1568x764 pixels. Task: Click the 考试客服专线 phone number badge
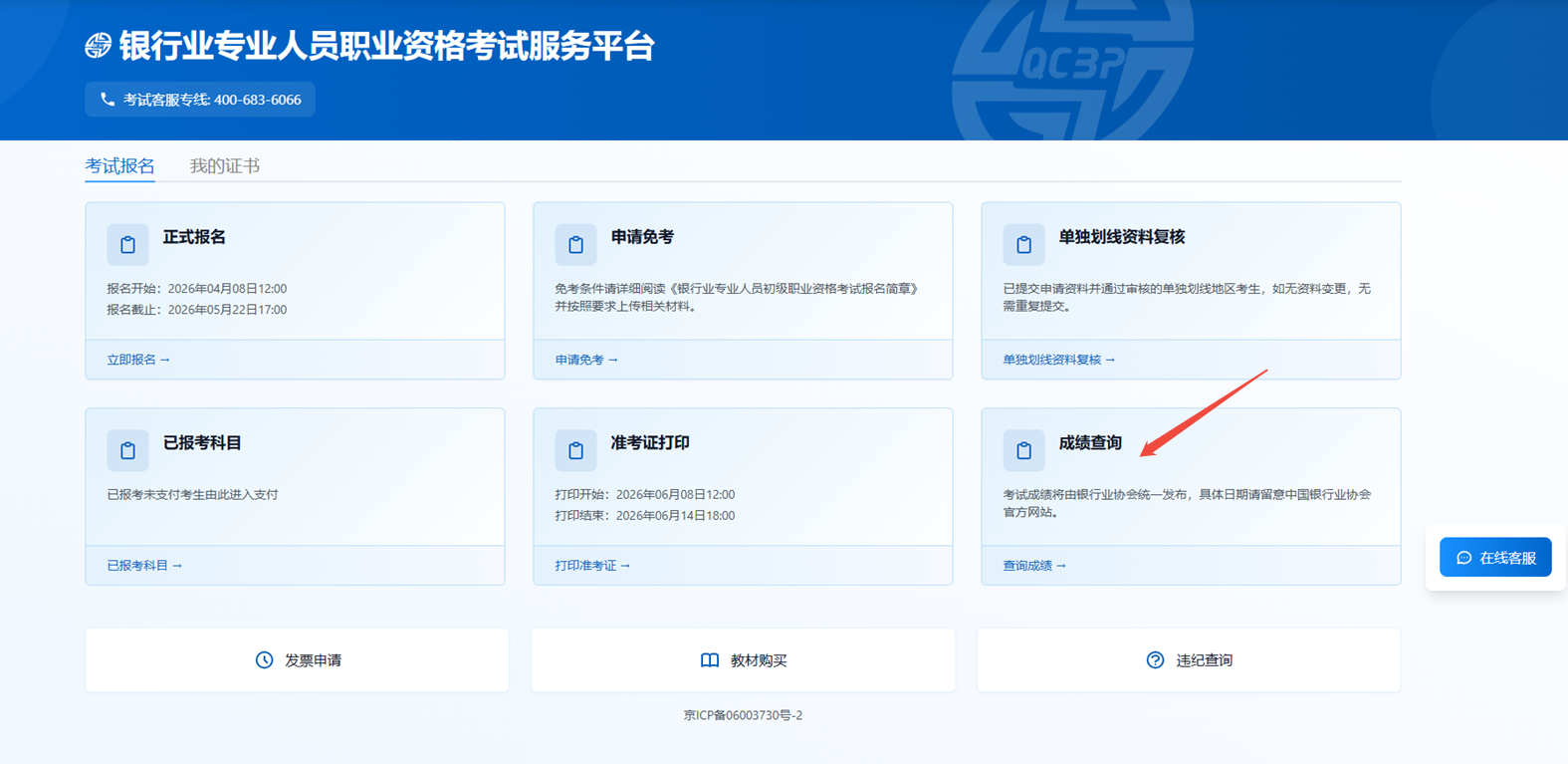click(200, 100)
